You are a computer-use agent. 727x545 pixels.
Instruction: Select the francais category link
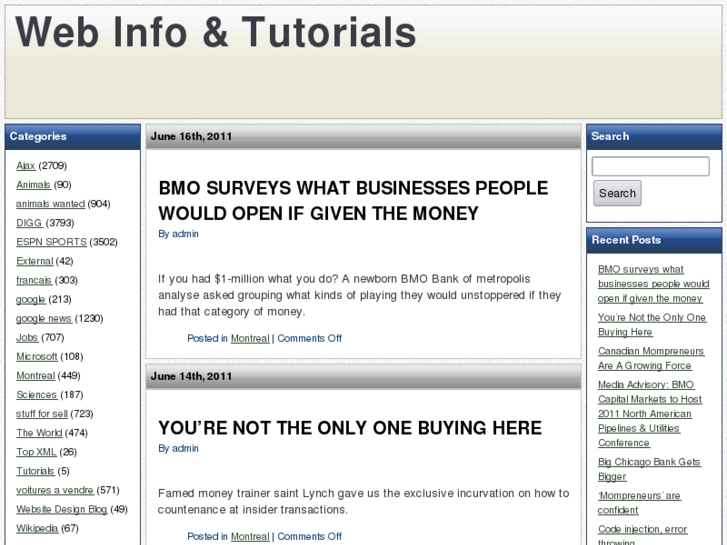34,280
